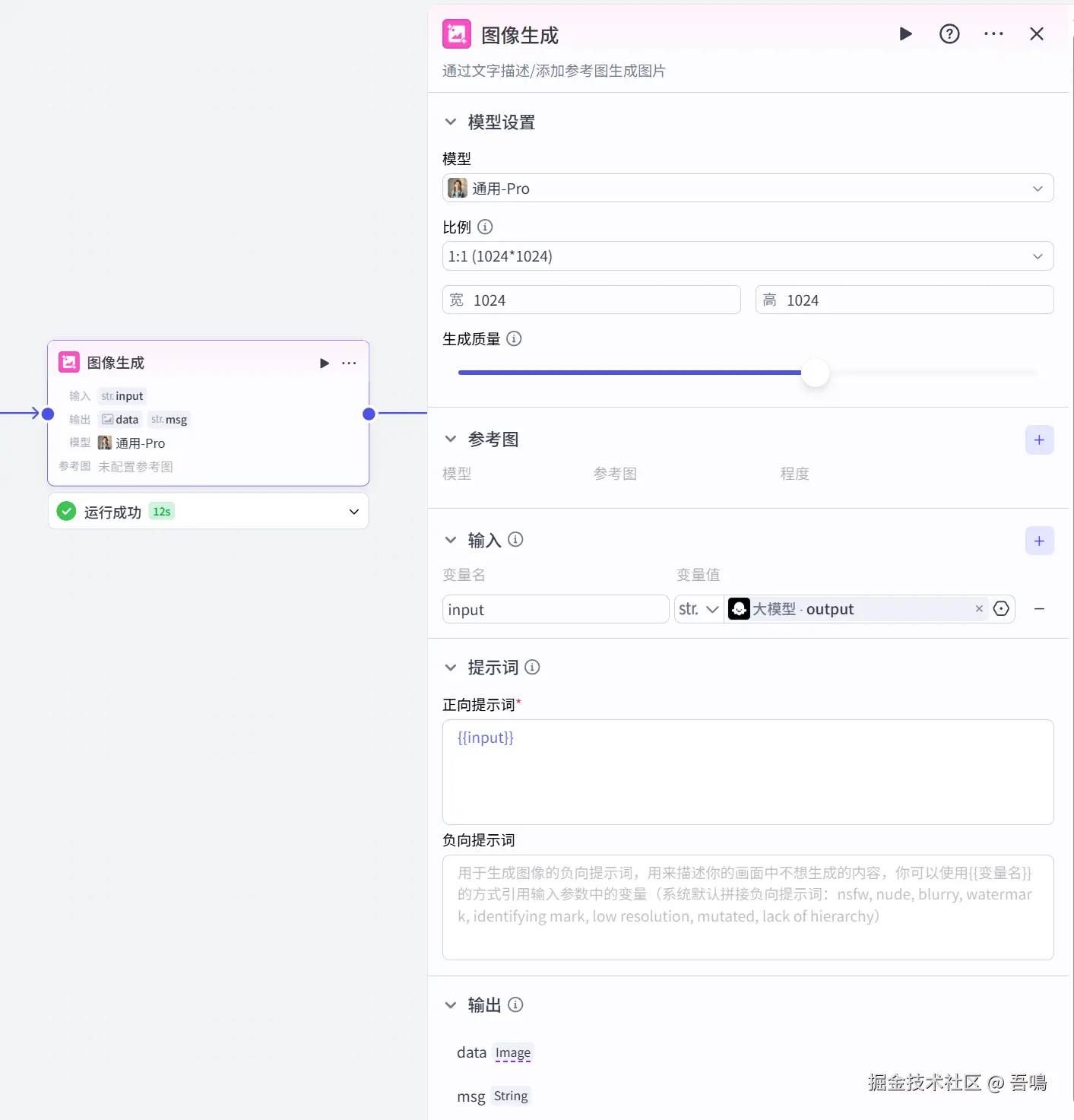Click the variable name field containing input
Screen dimensions: 1074x1120
tap(556, 609)
